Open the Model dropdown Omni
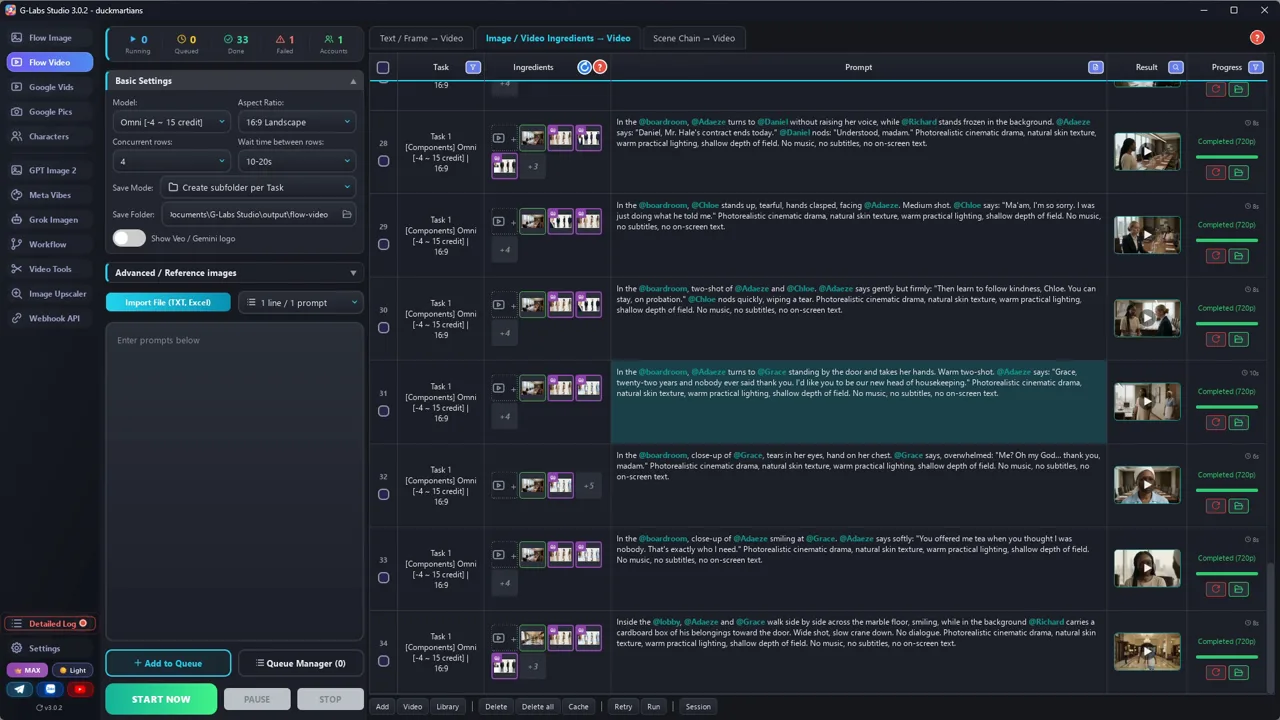Screen dimensions: 1280x720 172,122
